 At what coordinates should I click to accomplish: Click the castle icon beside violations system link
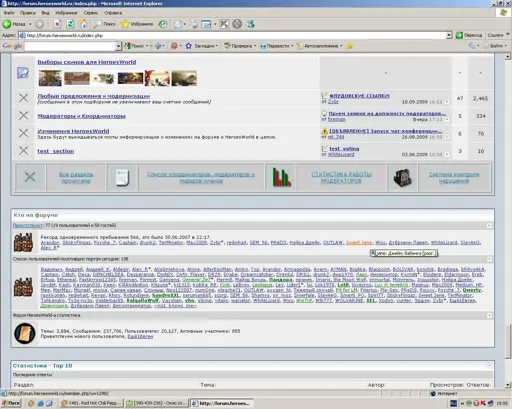point(403,177)
